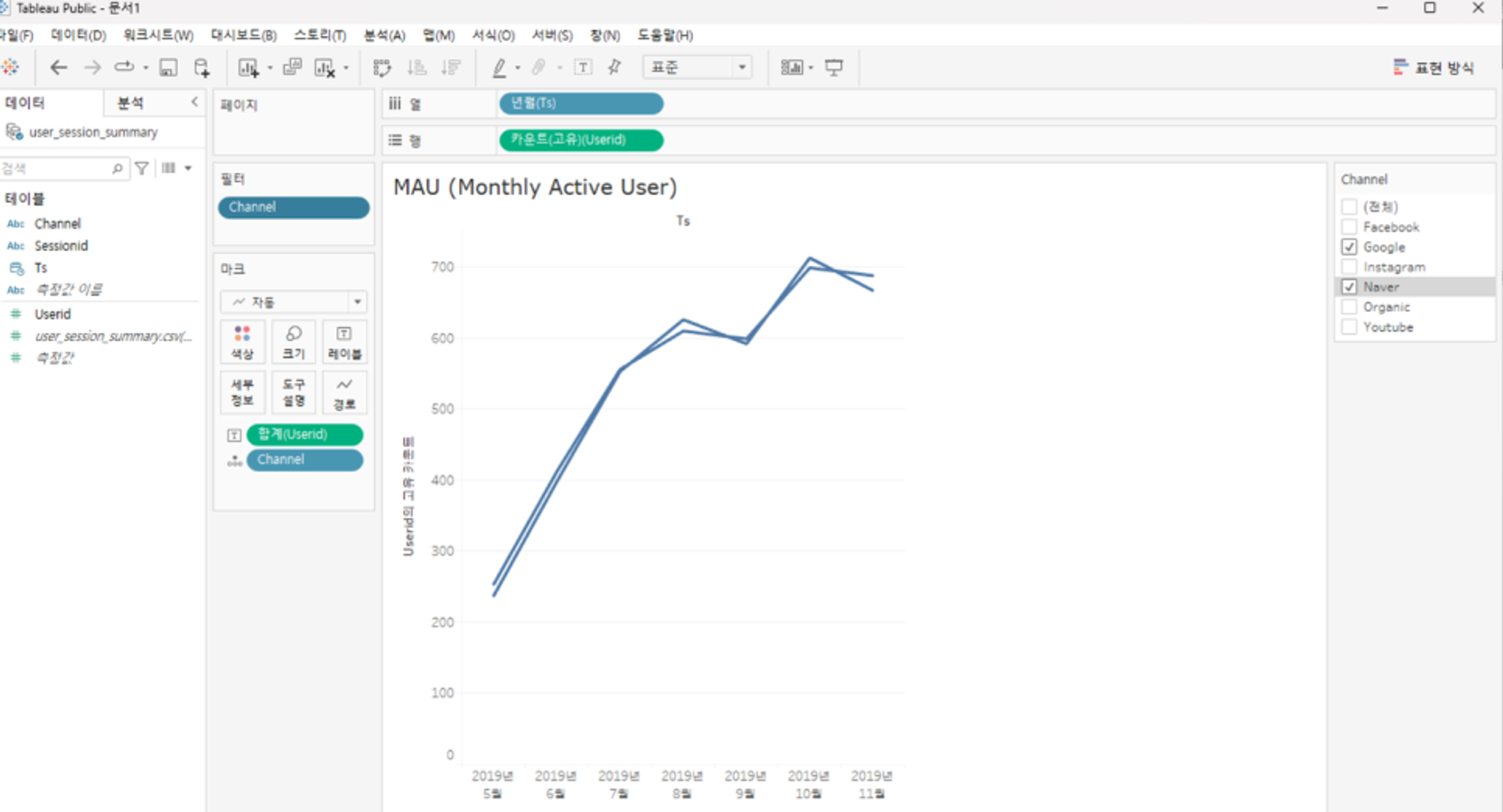Click the save icon in toolbar
This screenshot has width=1503, height=812.
pyautogui.click(x=168, y=68)
